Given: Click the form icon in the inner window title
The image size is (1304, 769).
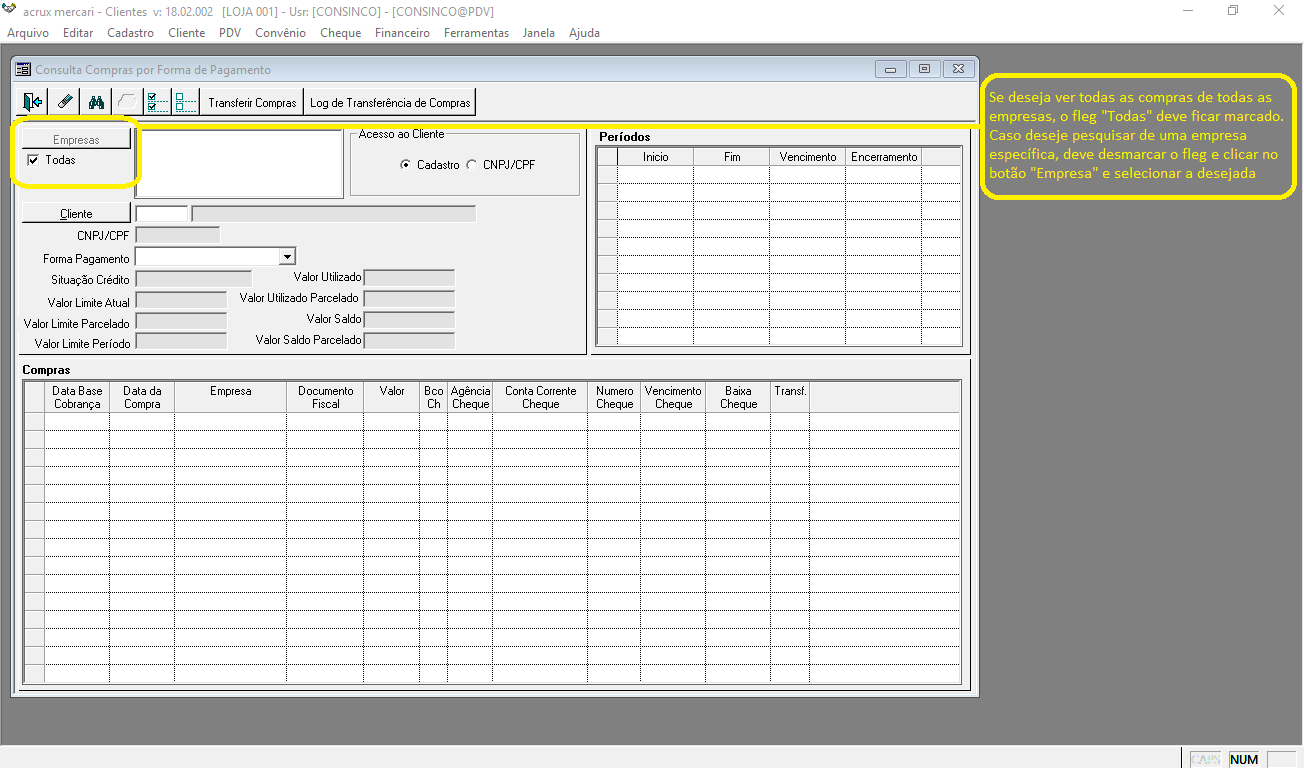Looking at the screenshot, I should pos(24,70).
